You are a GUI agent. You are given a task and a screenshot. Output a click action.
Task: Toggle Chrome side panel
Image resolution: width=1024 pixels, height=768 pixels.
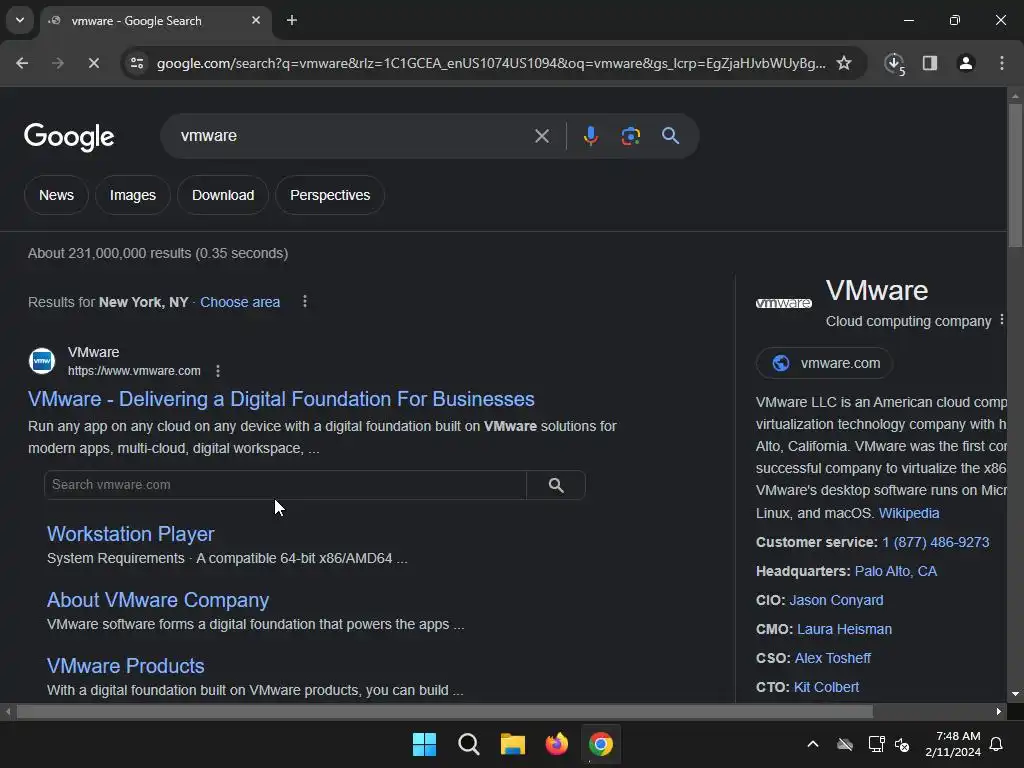coord(930,63)
